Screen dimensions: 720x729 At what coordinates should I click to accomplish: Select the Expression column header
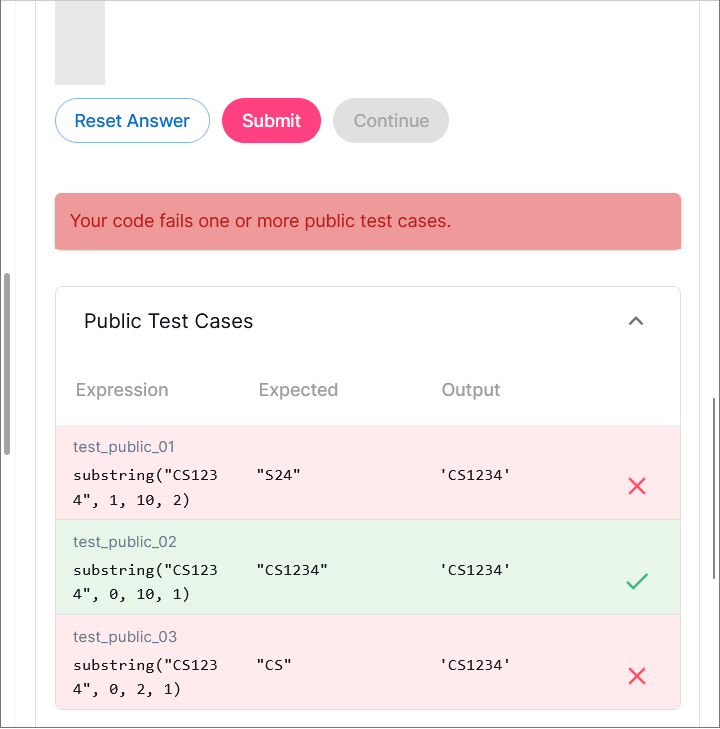coord(122,390)
